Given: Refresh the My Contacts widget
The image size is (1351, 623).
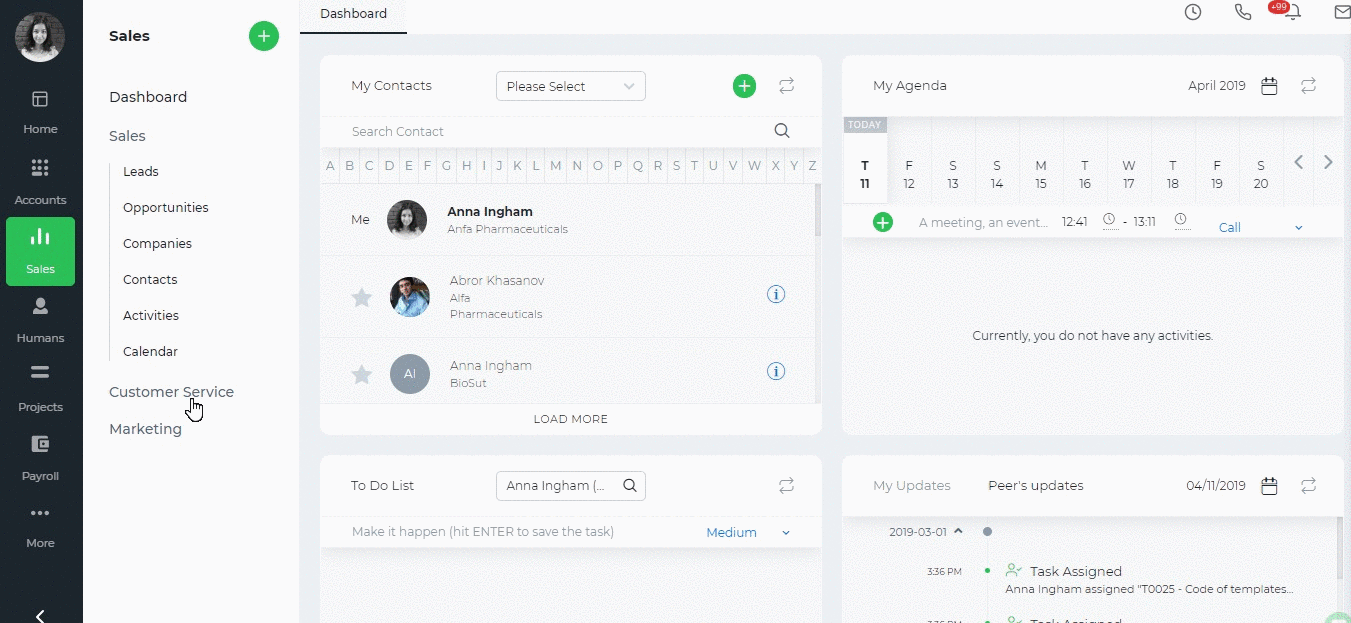Looking at the screenshot, I should [787, 86].
